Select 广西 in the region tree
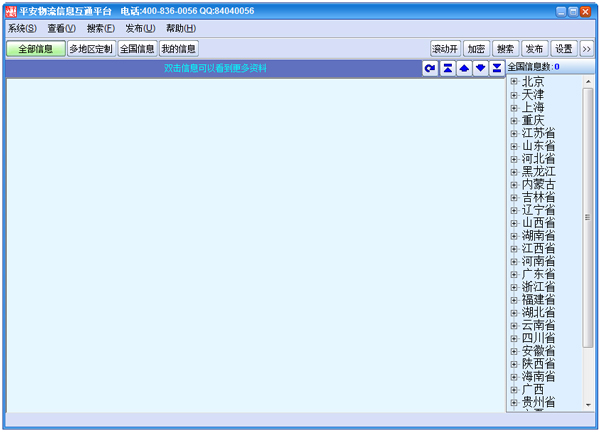Viewport: 600px width, 432px height. pyautogui.click(x=533, y=390)
